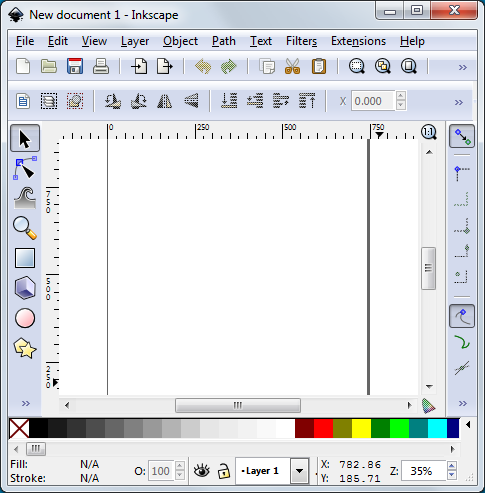Open the Path menu

coord(224,41)
